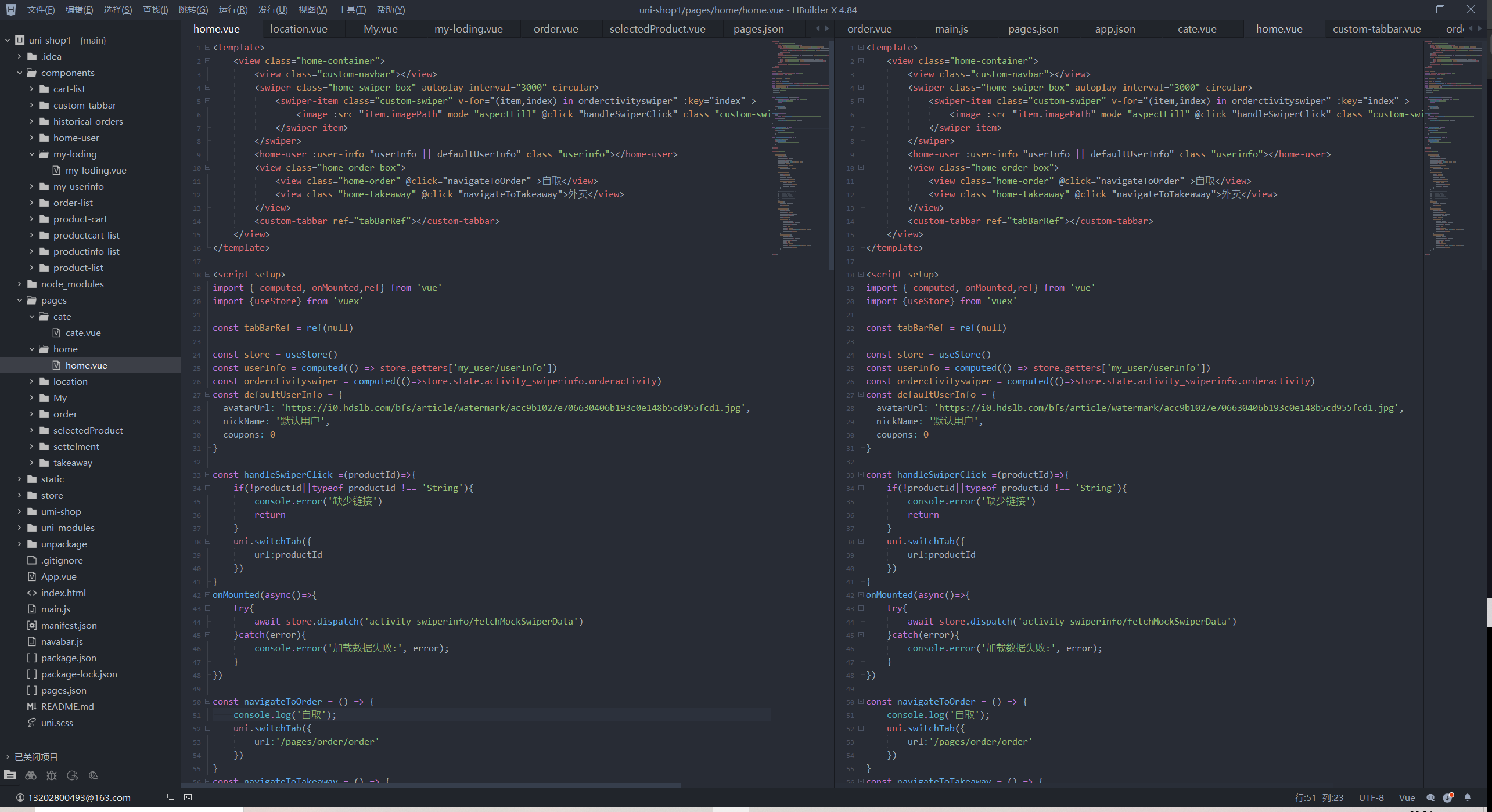Open the 运行(R) menu
1492x812 pixels.
click(x=233, y=10)
